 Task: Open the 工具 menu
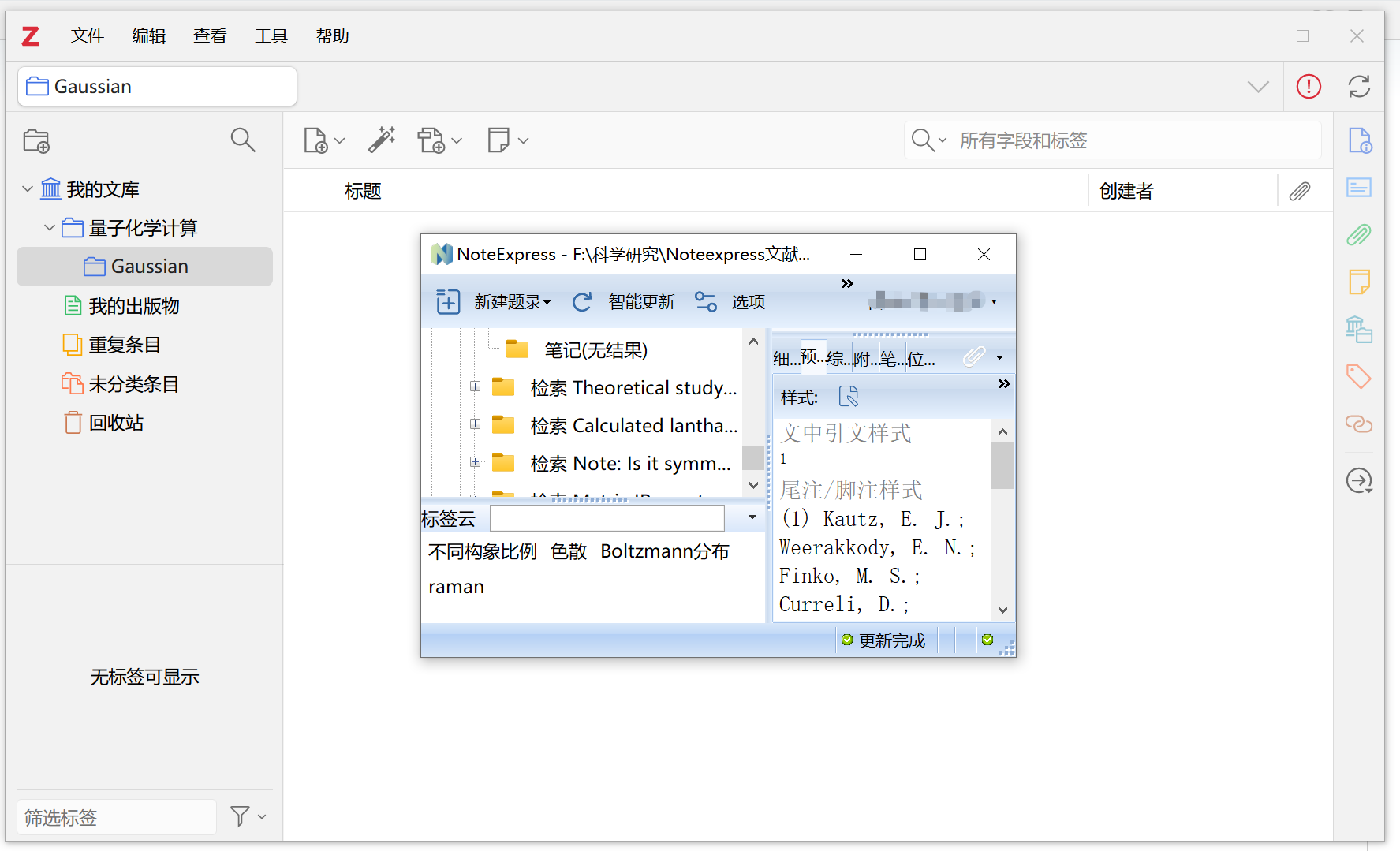271,36
